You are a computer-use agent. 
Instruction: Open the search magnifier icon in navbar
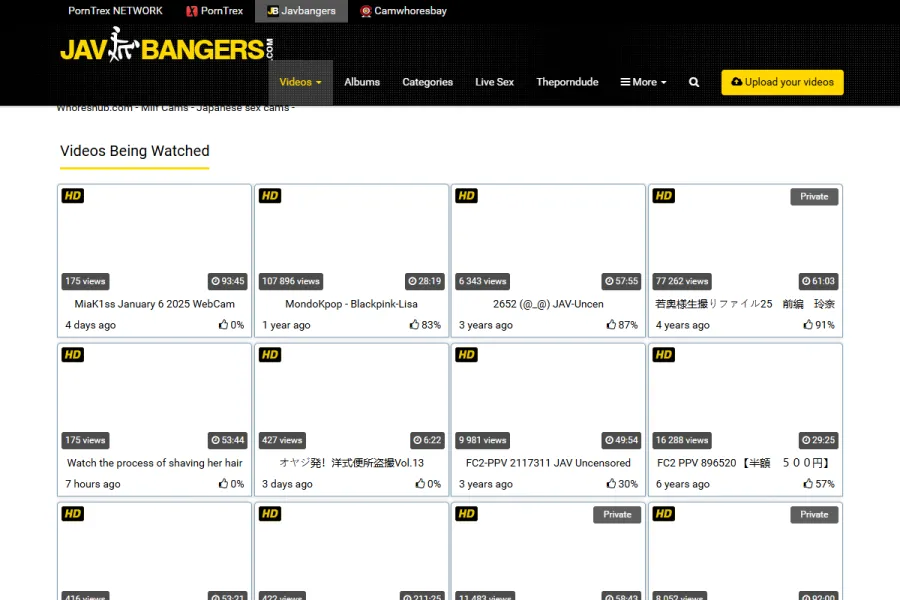[x=694, y=82]
